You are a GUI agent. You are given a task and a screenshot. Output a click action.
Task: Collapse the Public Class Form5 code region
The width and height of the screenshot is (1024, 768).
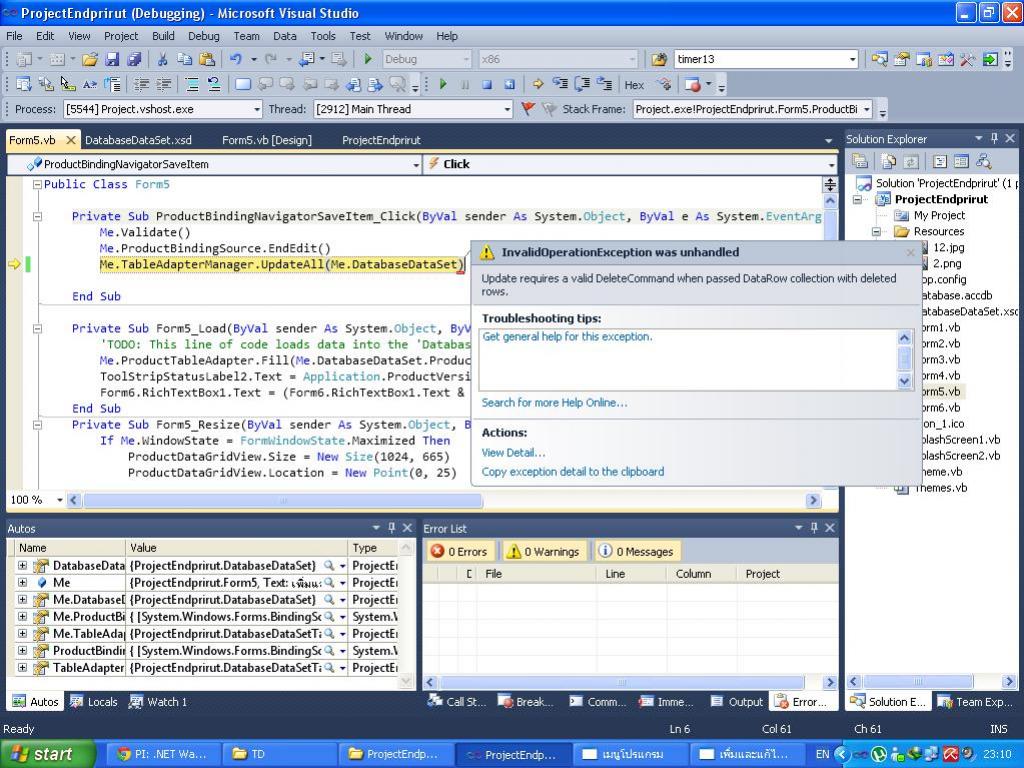[x=37, y=184]
